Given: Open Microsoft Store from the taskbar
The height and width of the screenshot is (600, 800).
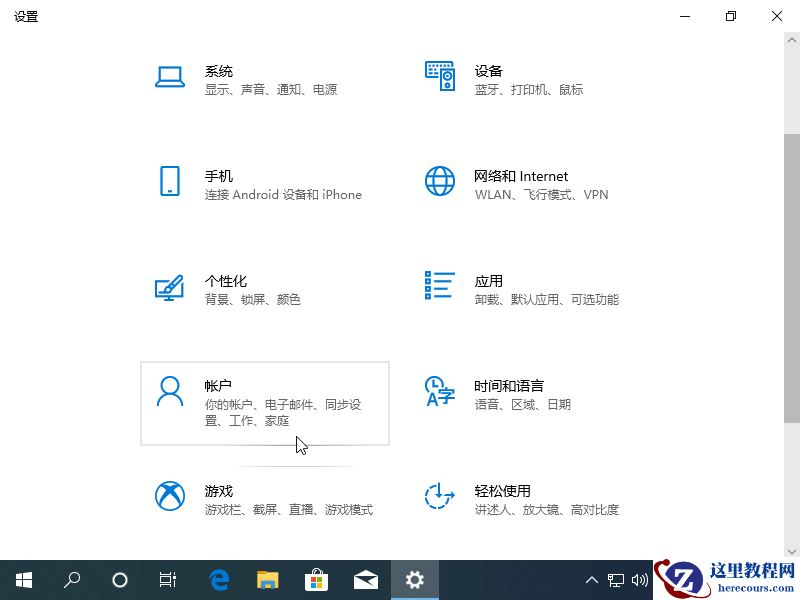Looking at the screenshot, I should pyautogui.click(x=316, y=579).
